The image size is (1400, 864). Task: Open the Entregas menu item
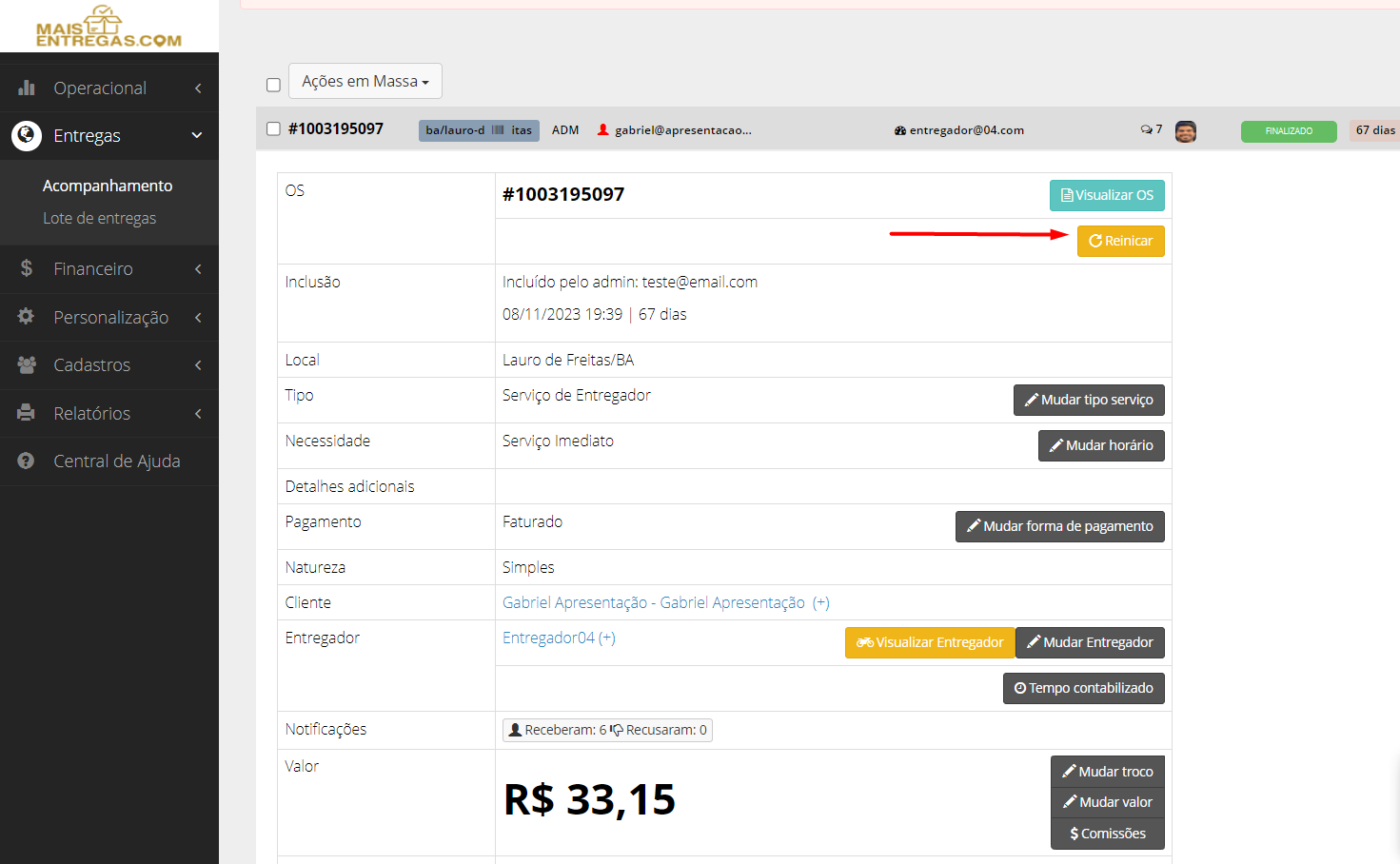(x=109, y=135)
